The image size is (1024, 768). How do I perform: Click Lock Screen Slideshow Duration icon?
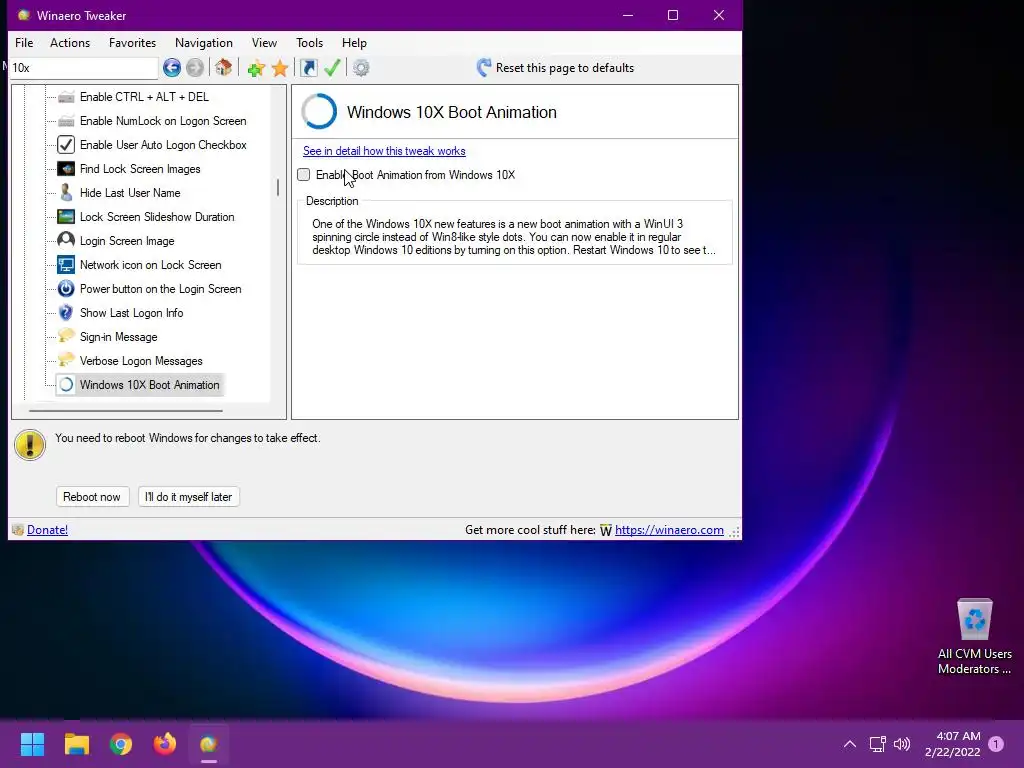(66, 217)
